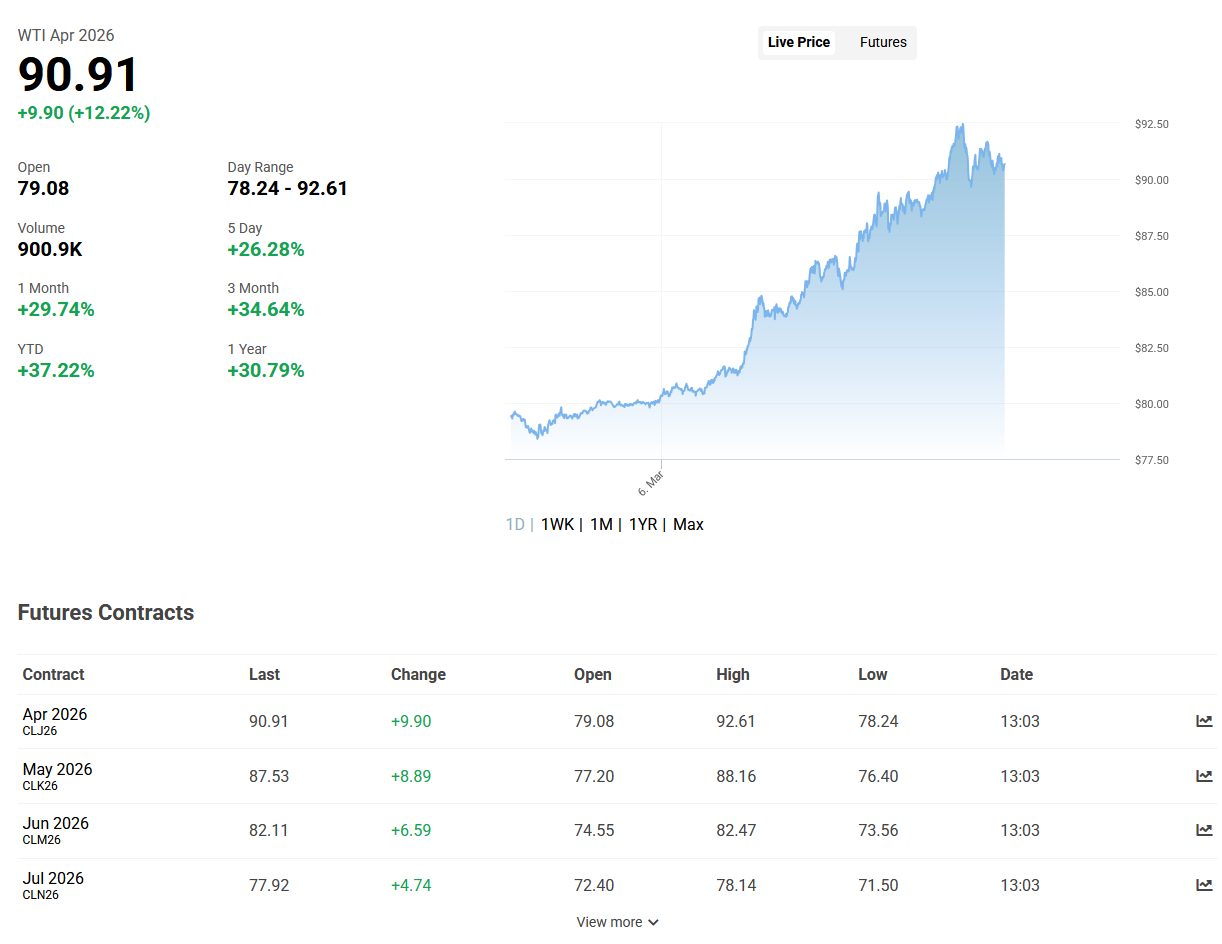Screen dimensions: 1222x944
Task: Click the Jul 2026 high 78.14
Action: click(736, 885)
